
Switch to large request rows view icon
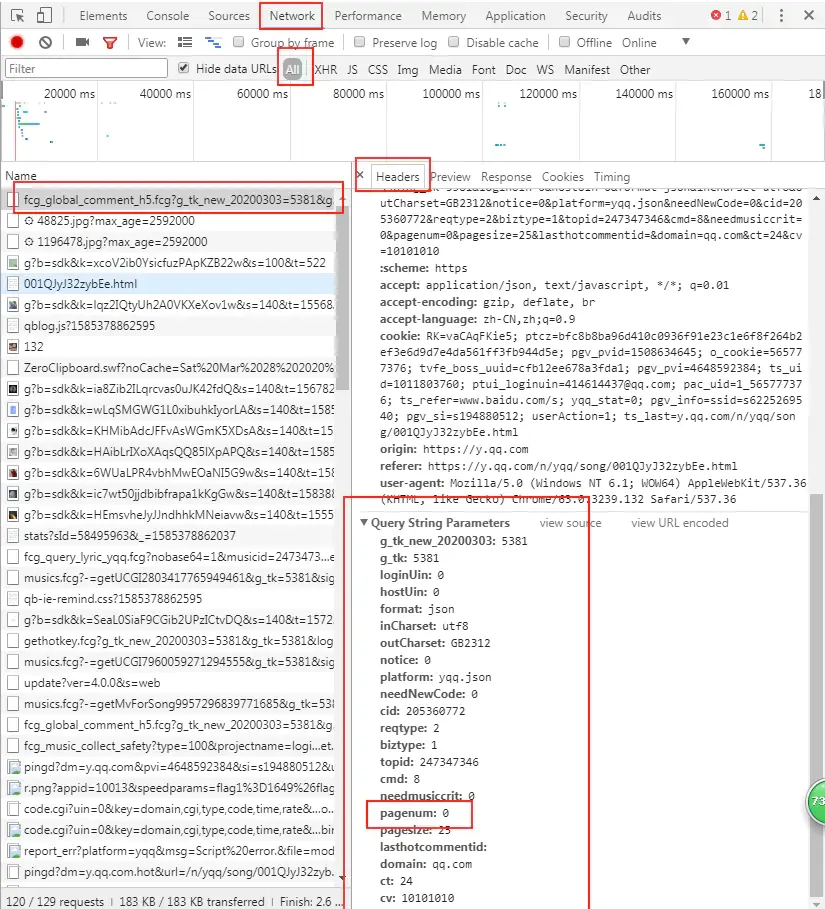185,42
